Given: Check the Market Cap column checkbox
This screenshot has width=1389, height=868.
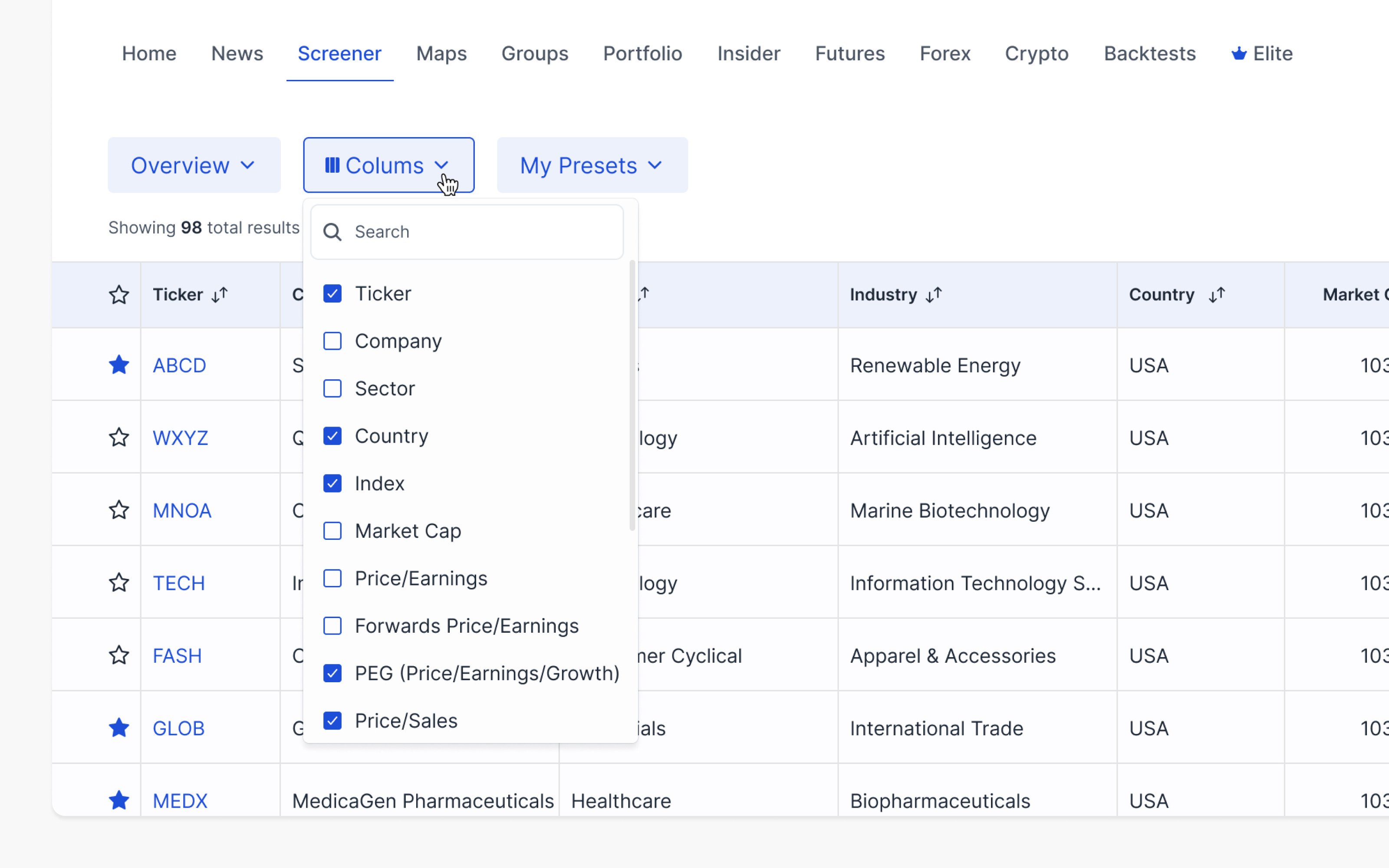Looking at the screenshot, I should tap(332, 531).
